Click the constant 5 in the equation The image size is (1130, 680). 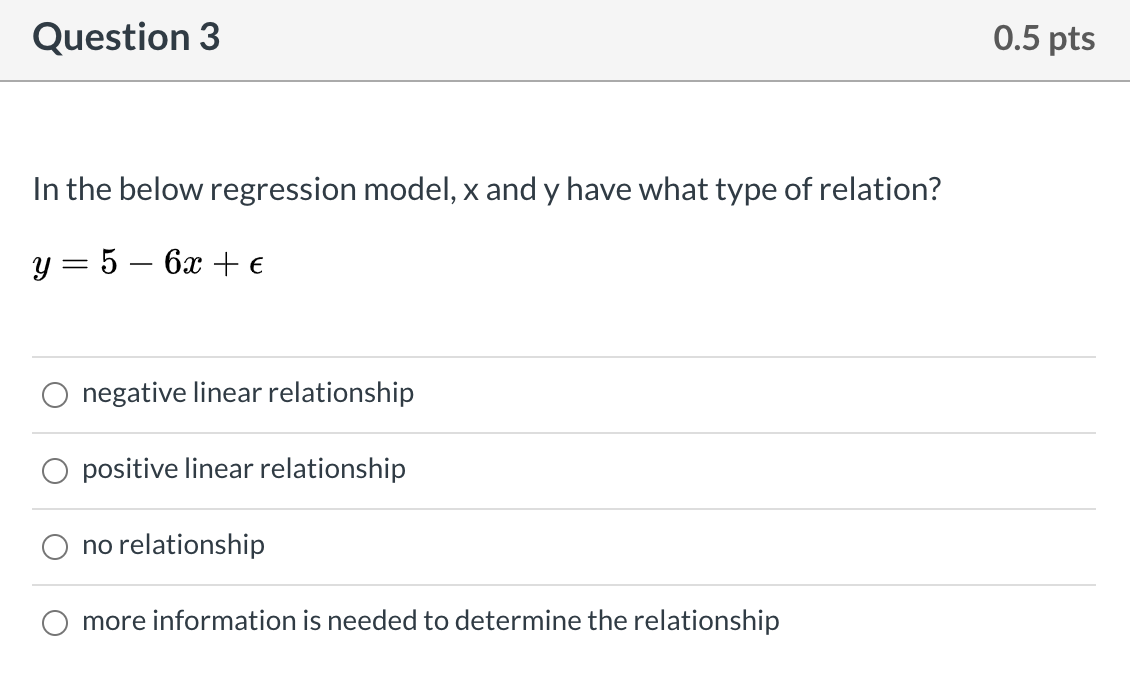pyautogui.click(x=111, y=262)
